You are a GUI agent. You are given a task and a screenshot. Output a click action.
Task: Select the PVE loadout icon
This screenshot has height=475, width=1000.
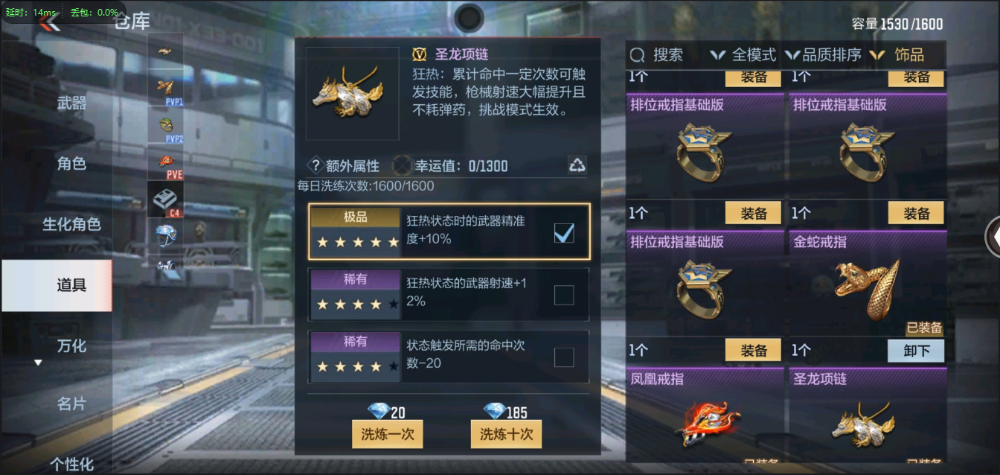166,163
